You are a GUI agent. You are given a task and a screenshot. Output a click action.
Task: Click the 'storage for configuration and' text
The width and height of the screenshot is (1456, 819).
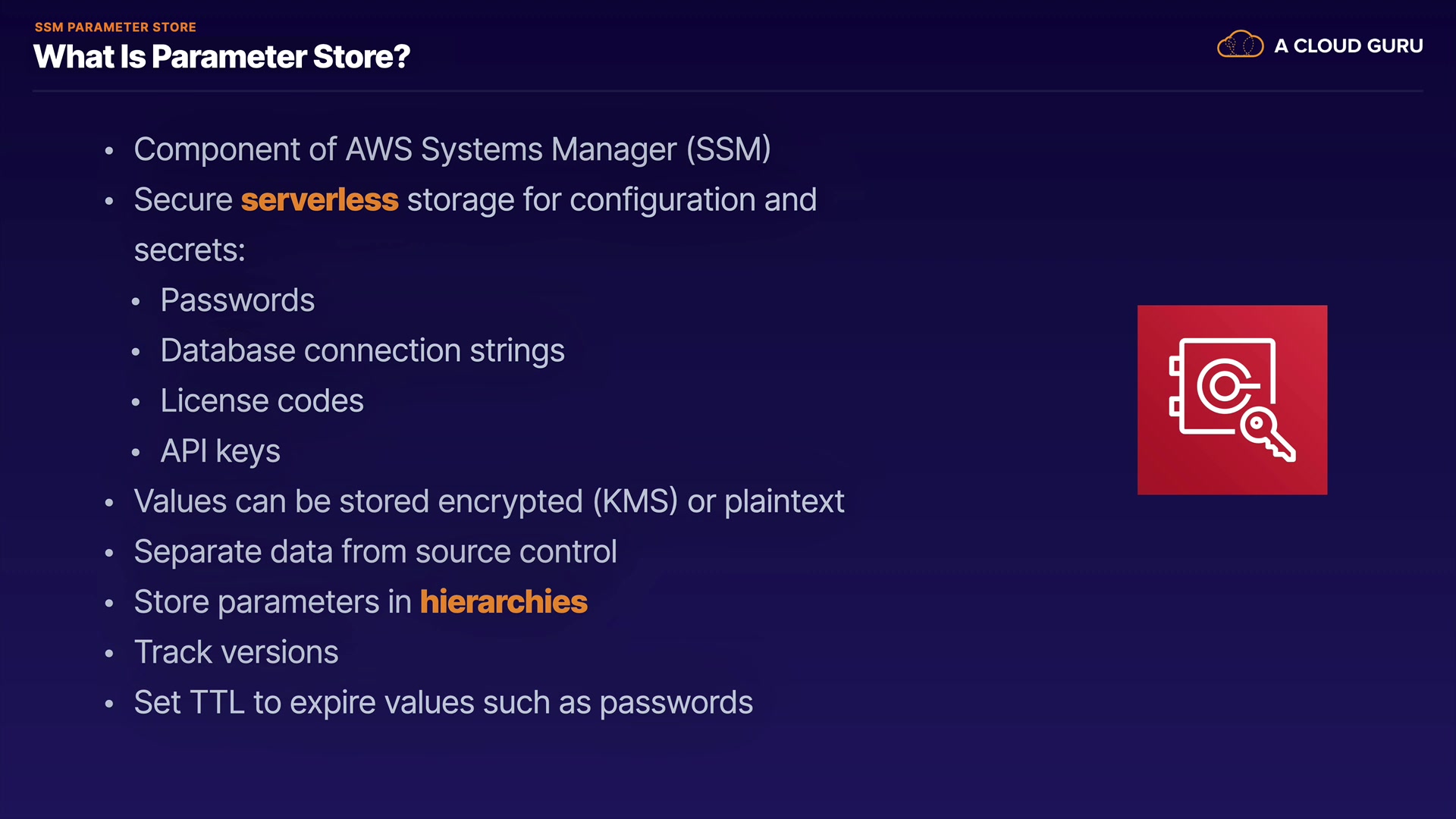point(611,200)
